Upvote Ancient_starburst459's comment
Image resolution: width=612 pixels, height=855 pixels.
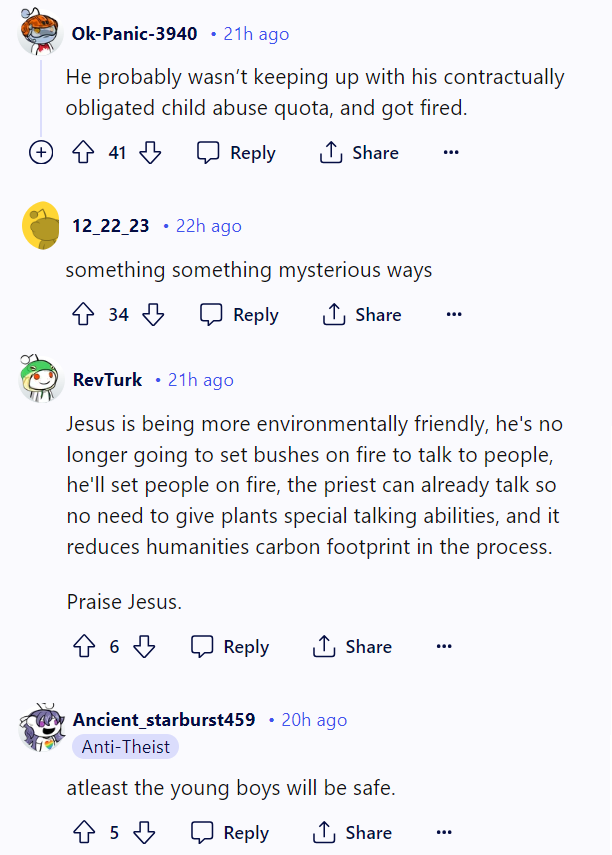point(84,833)
